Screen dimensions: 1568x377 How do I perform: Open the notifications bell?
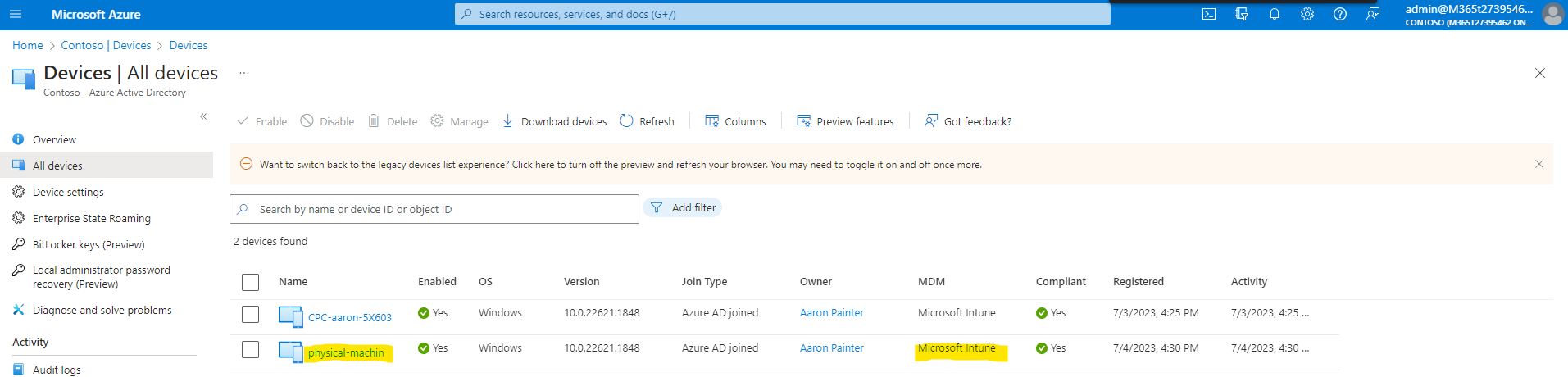(x=1275, y=14)
